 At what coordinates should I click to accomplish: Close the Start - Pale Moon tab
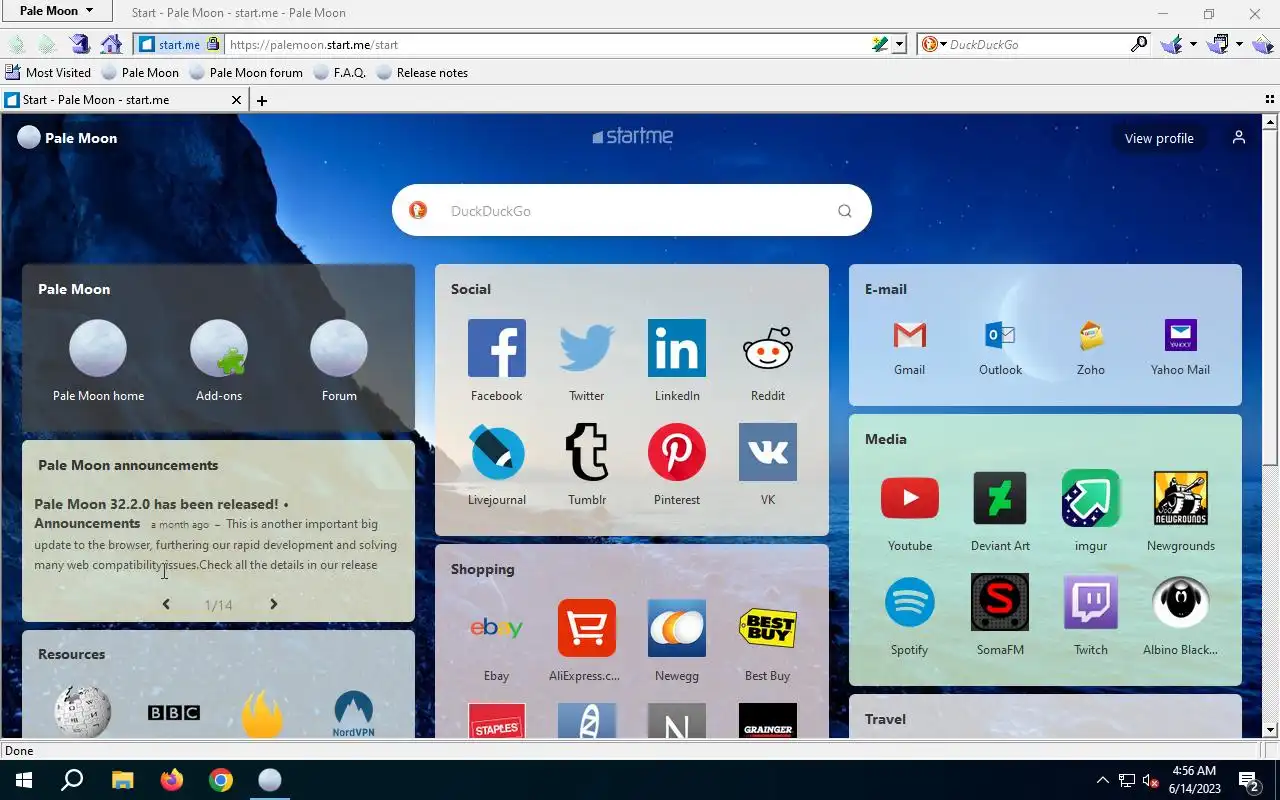(236, 100)
